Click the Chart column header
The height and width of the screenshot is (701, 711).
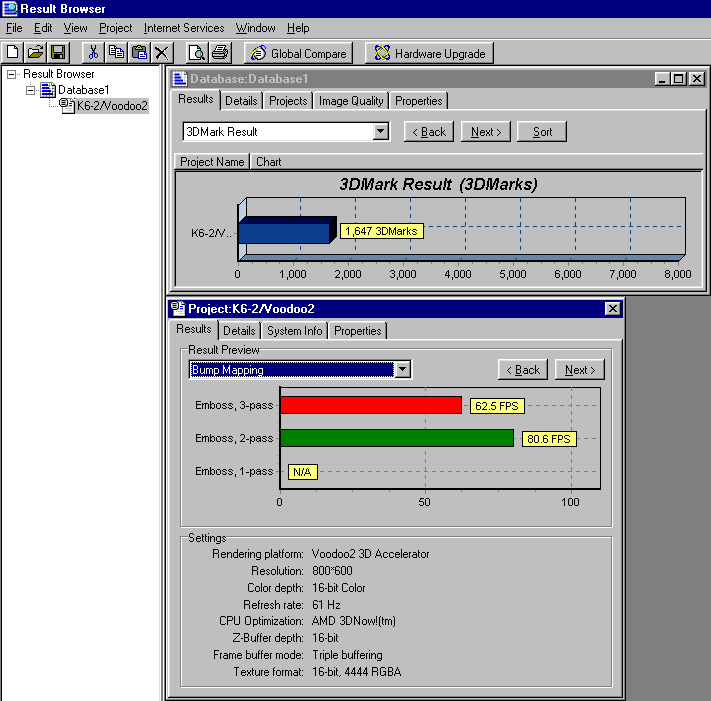[269, 162]
